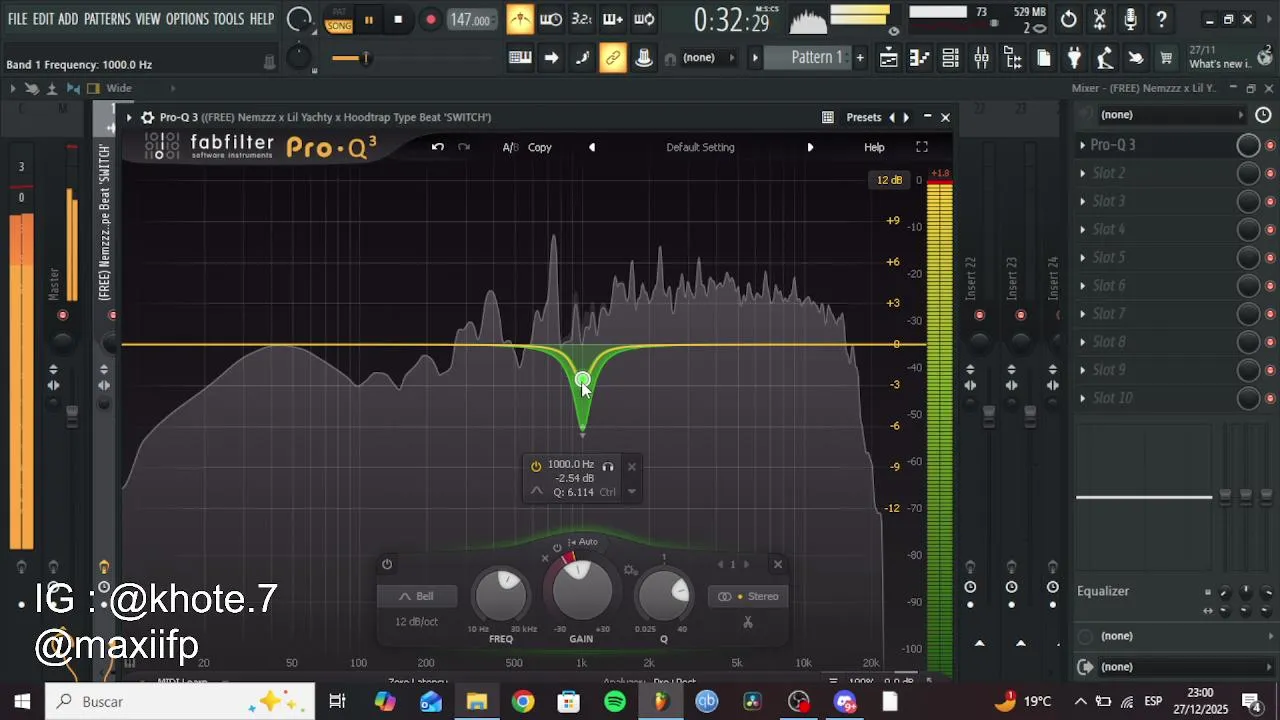Toggle the typing keyboard to piano icon

[520, 58]
